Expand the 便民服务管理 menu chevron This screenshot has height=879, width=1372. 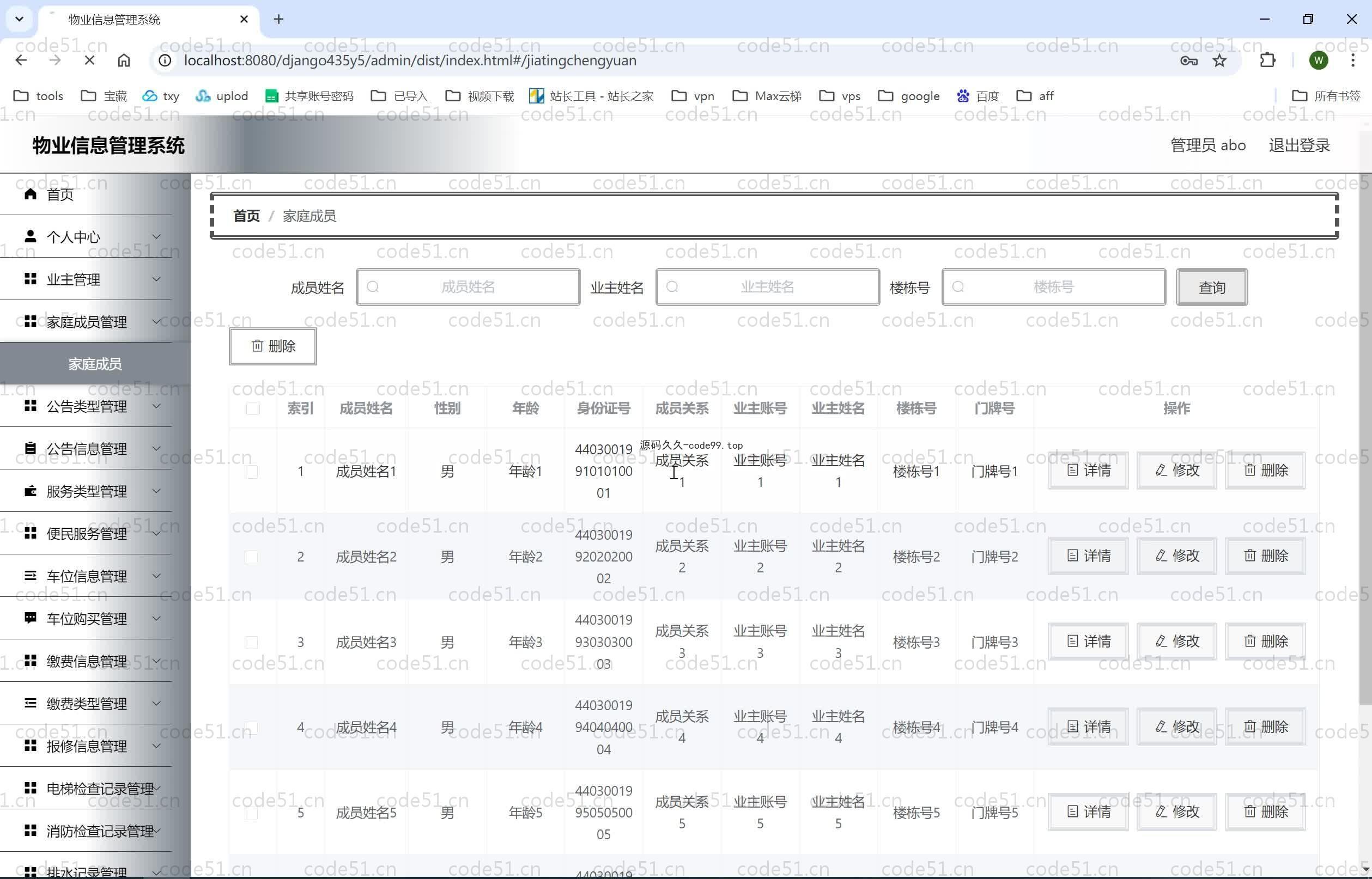(x=156, y=533)
